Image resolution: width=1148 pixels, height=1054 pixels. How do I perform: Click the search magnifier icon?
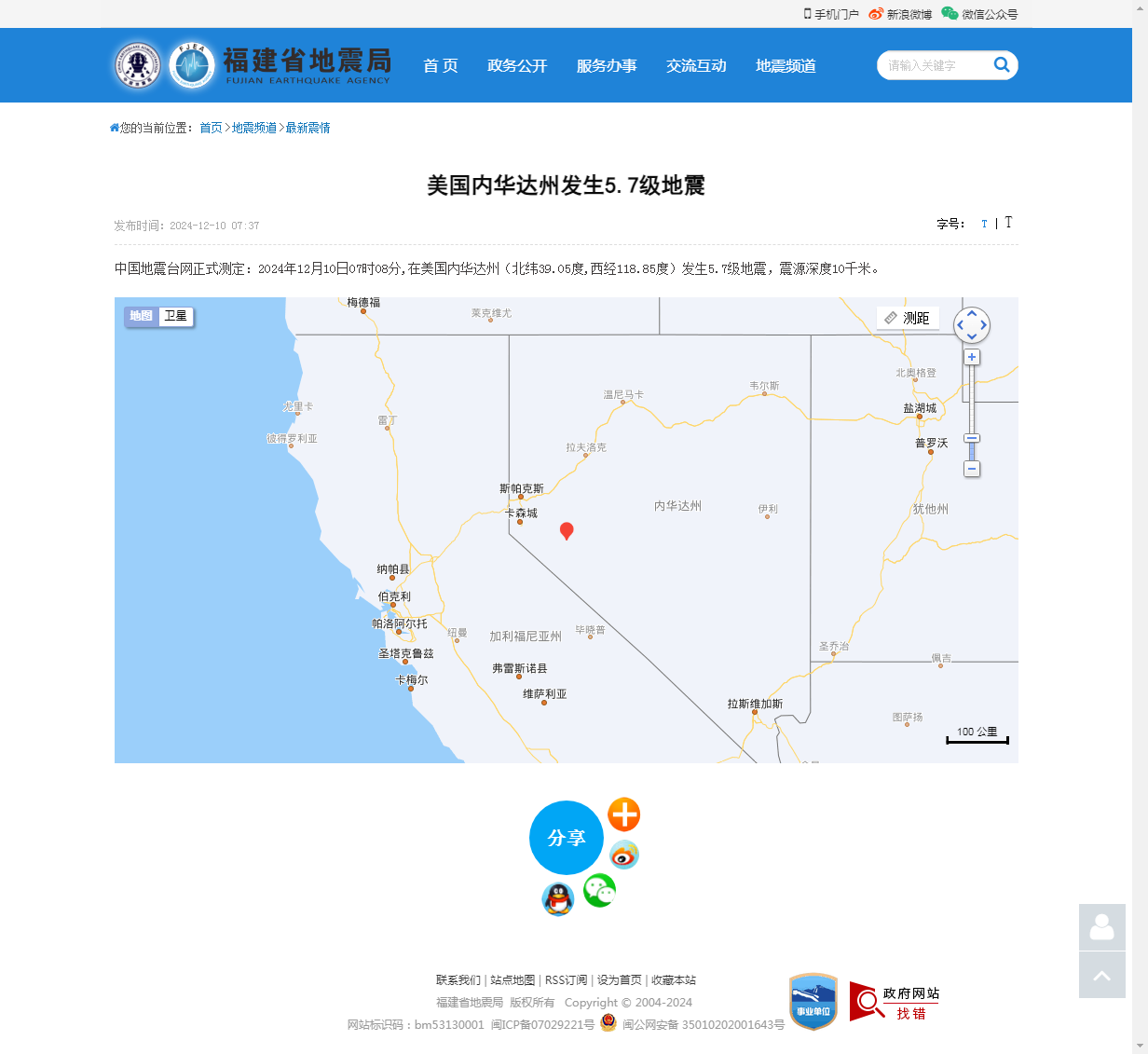tap(1002, 64)
